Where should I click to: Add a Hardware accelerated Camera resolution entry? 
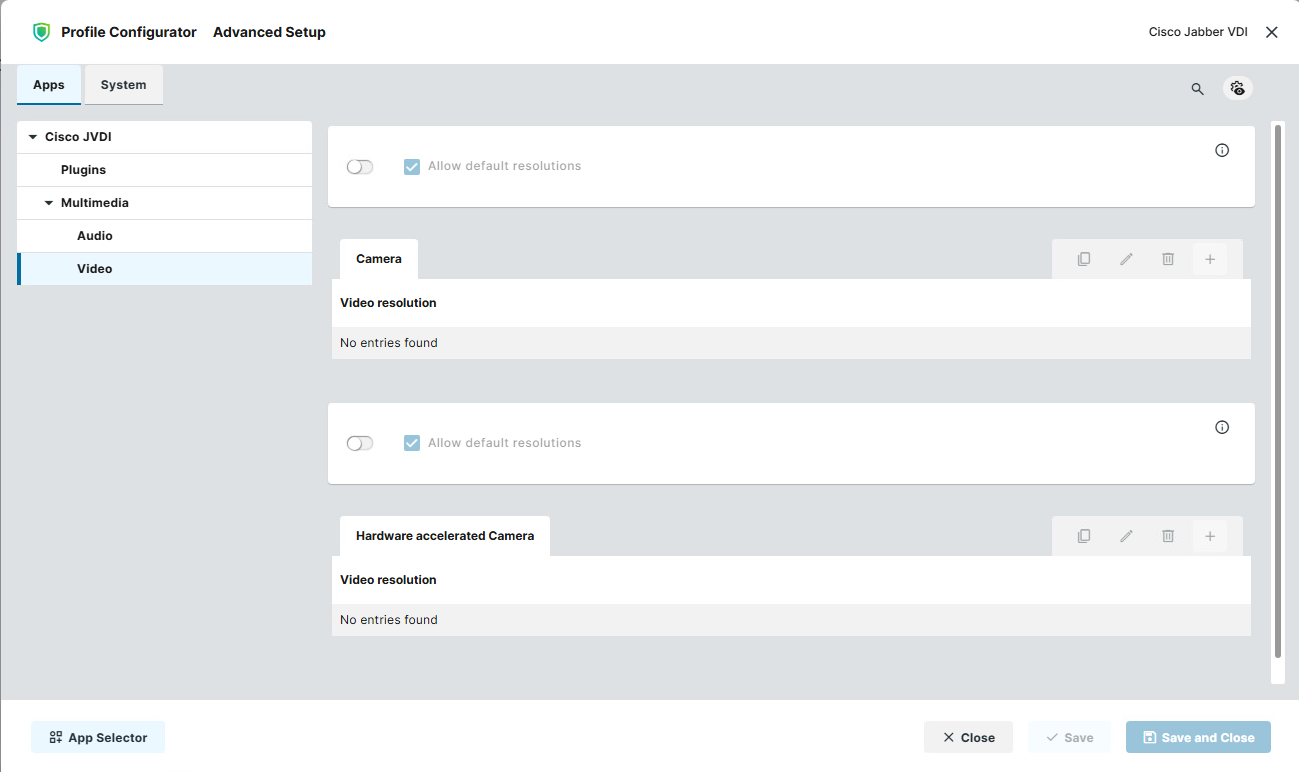click(1210, 536)
